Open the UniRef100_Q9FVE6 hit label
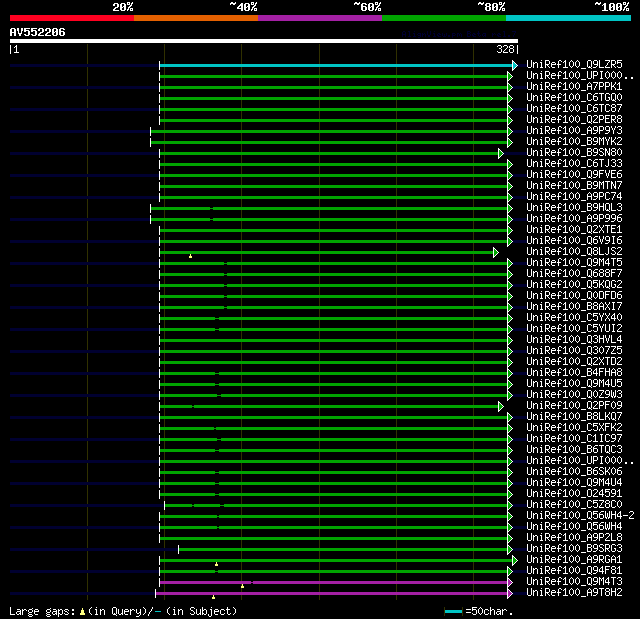This screenshot has width=640, height=619. [x=574, y=175]
